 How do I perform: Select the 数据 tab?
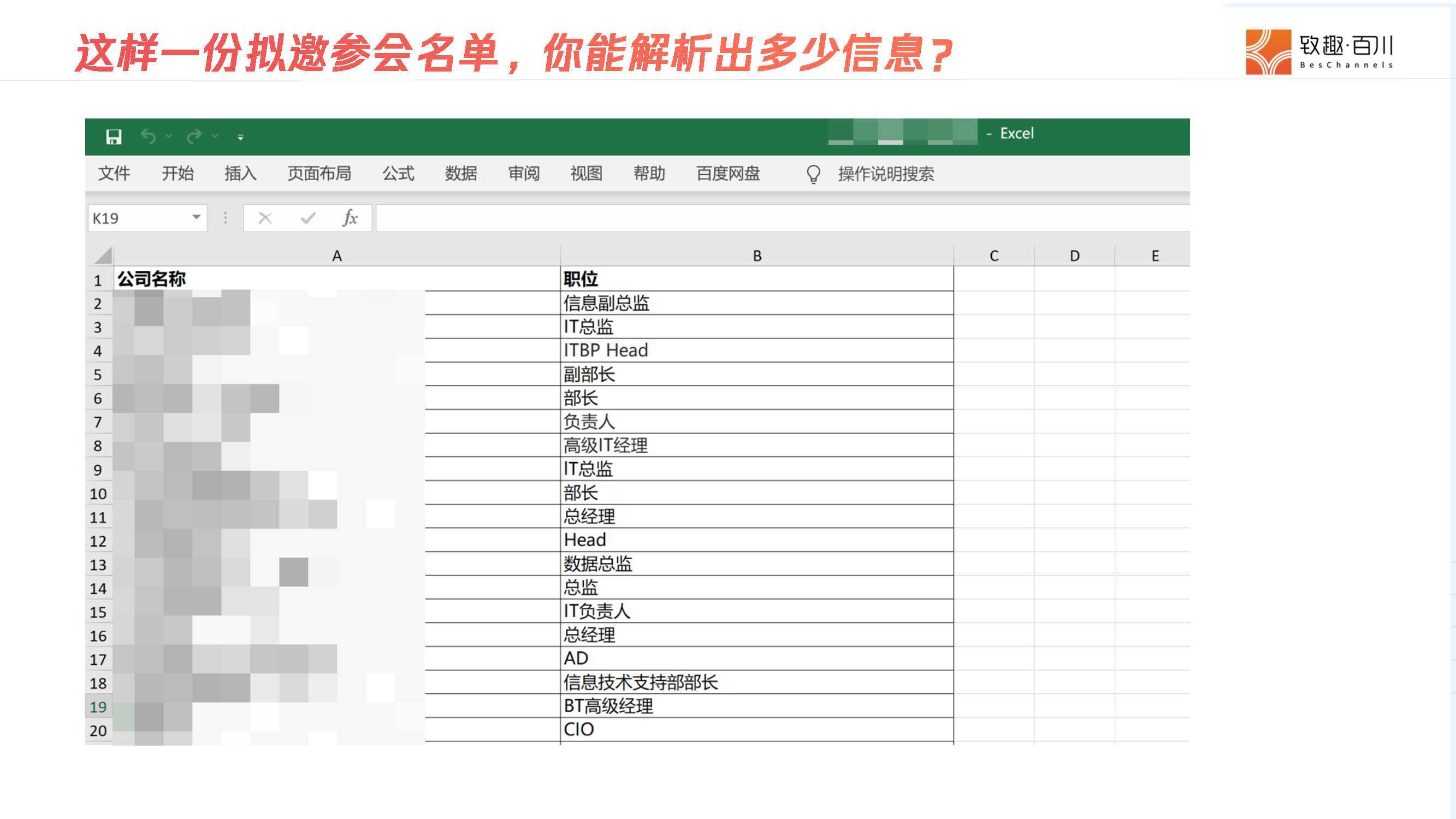coord(460,174)
